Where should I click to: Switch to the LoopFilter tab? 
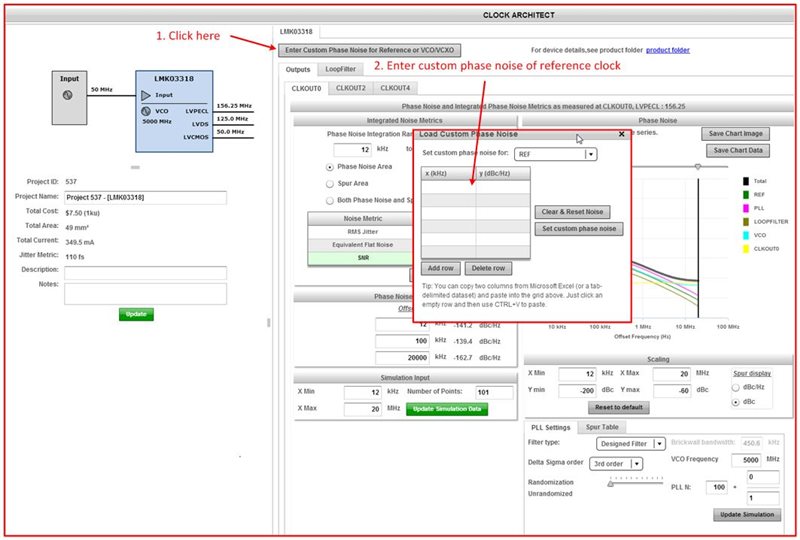(340, 69)
